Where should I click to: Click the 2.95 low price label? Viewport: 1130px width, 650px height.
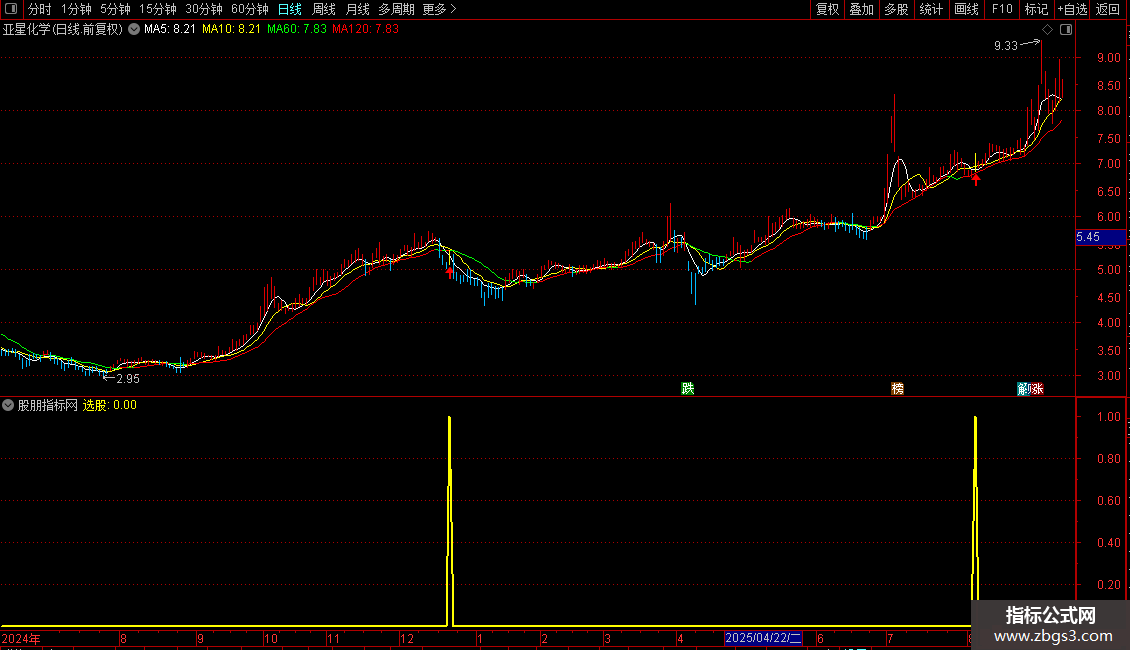tap(128, 378)
